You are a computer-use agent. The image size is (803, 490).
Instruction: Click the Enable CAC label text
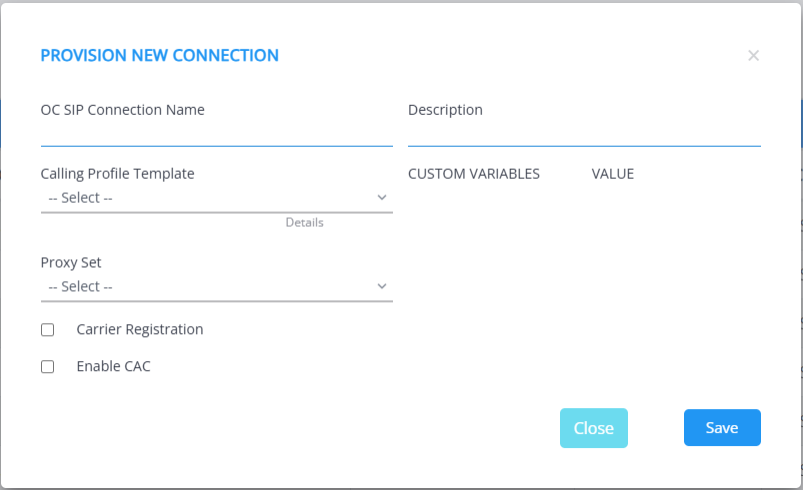click(113, 366)
